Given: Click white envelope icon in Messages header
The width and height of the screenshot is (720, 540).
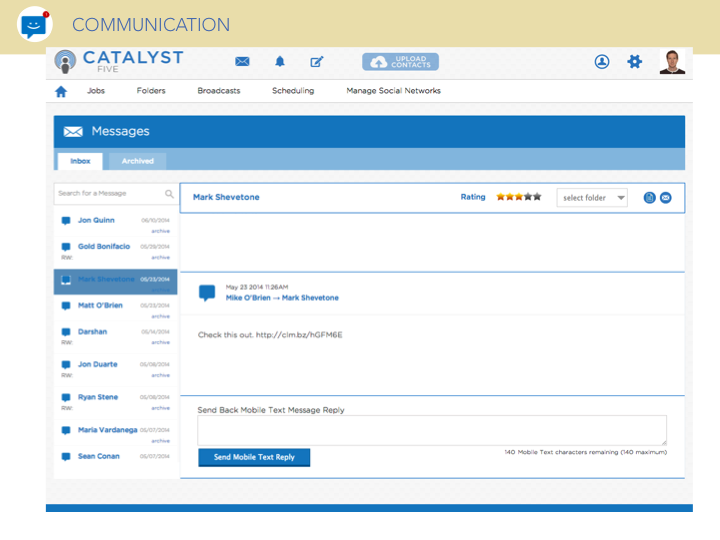Looking at the screenshot, I should pyautogui.click(x=73, y=132).
